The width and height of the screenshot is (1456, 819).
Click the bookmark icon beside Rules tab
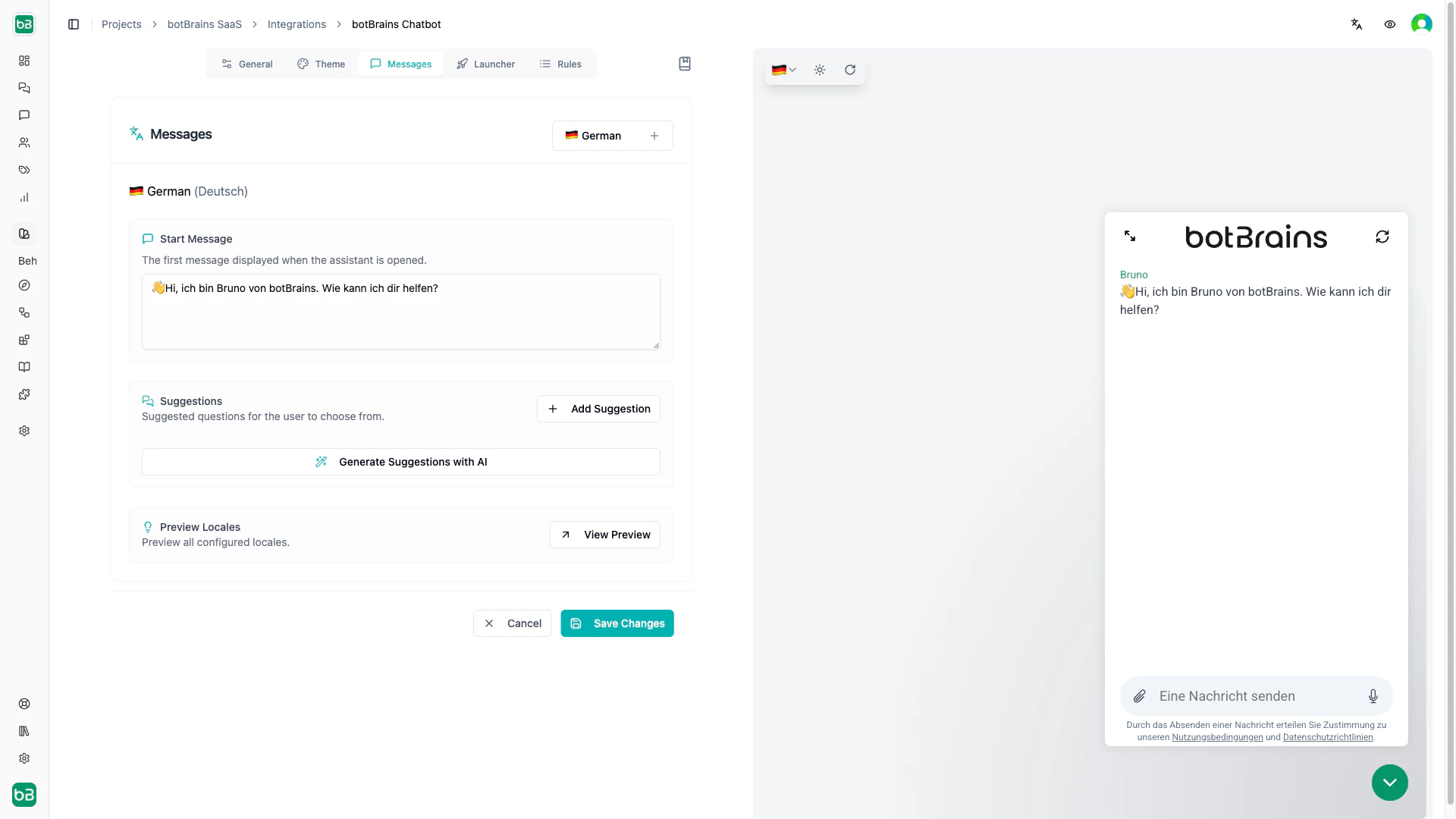click(685, 64)
